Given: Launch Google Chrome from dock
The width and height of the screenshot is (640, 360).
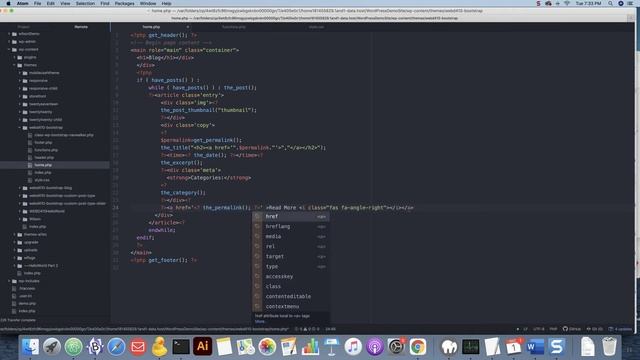Looking at the screenshot, I should pos(418,347).
